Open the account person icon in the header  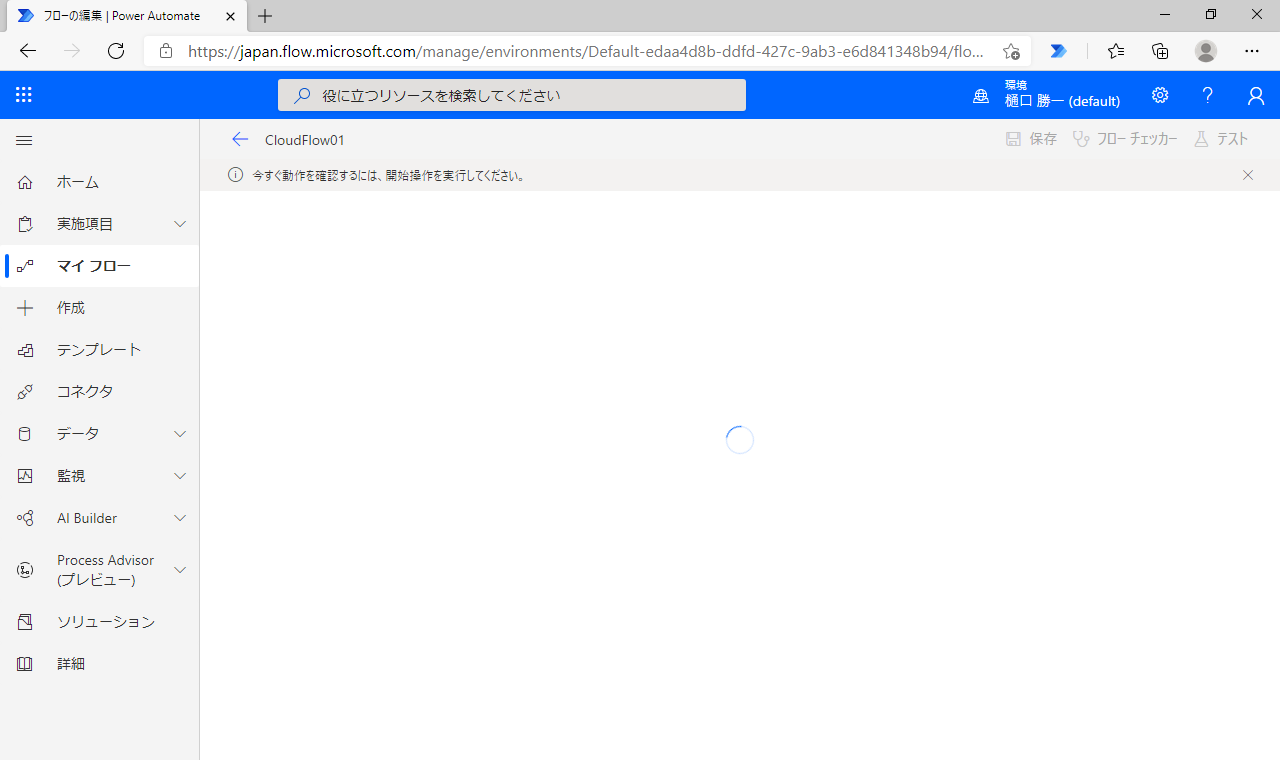click(x=1256, y=95)
